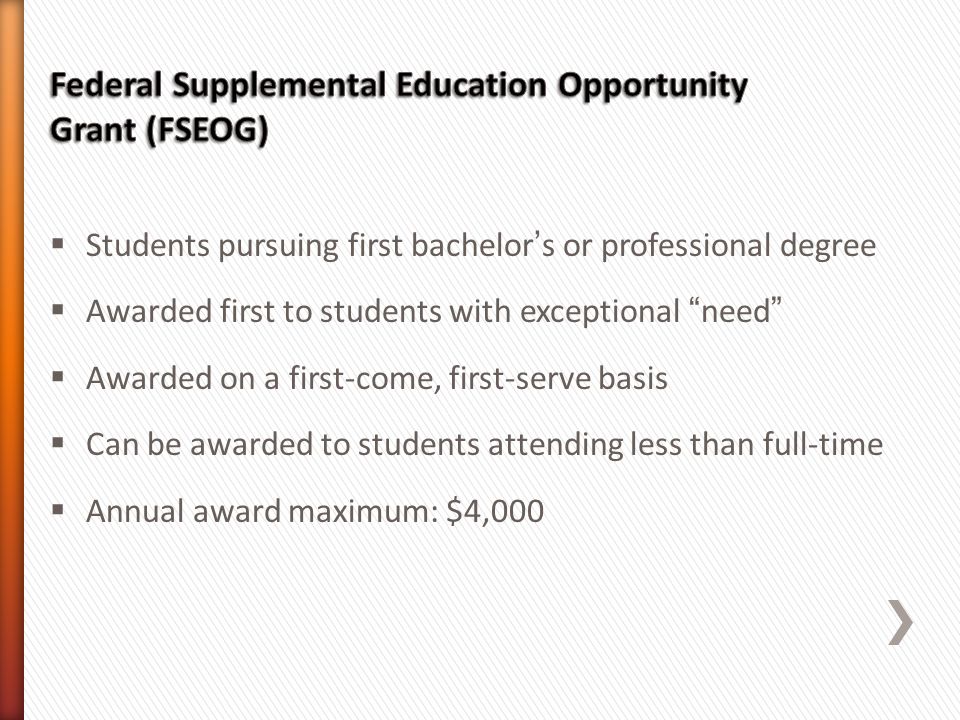This screenshot has width=960, height=720.
Task: Select the 'Grant (FSEOG)' title line
Action: [159, 130]
